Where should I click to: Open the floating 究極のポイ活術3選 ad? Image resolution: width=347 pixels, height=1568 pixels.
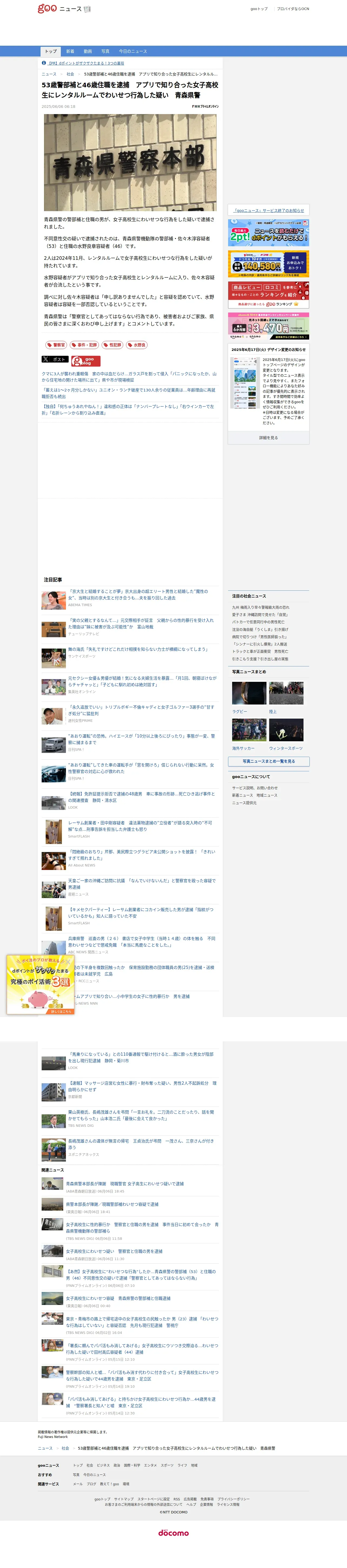tap(41, 984)
